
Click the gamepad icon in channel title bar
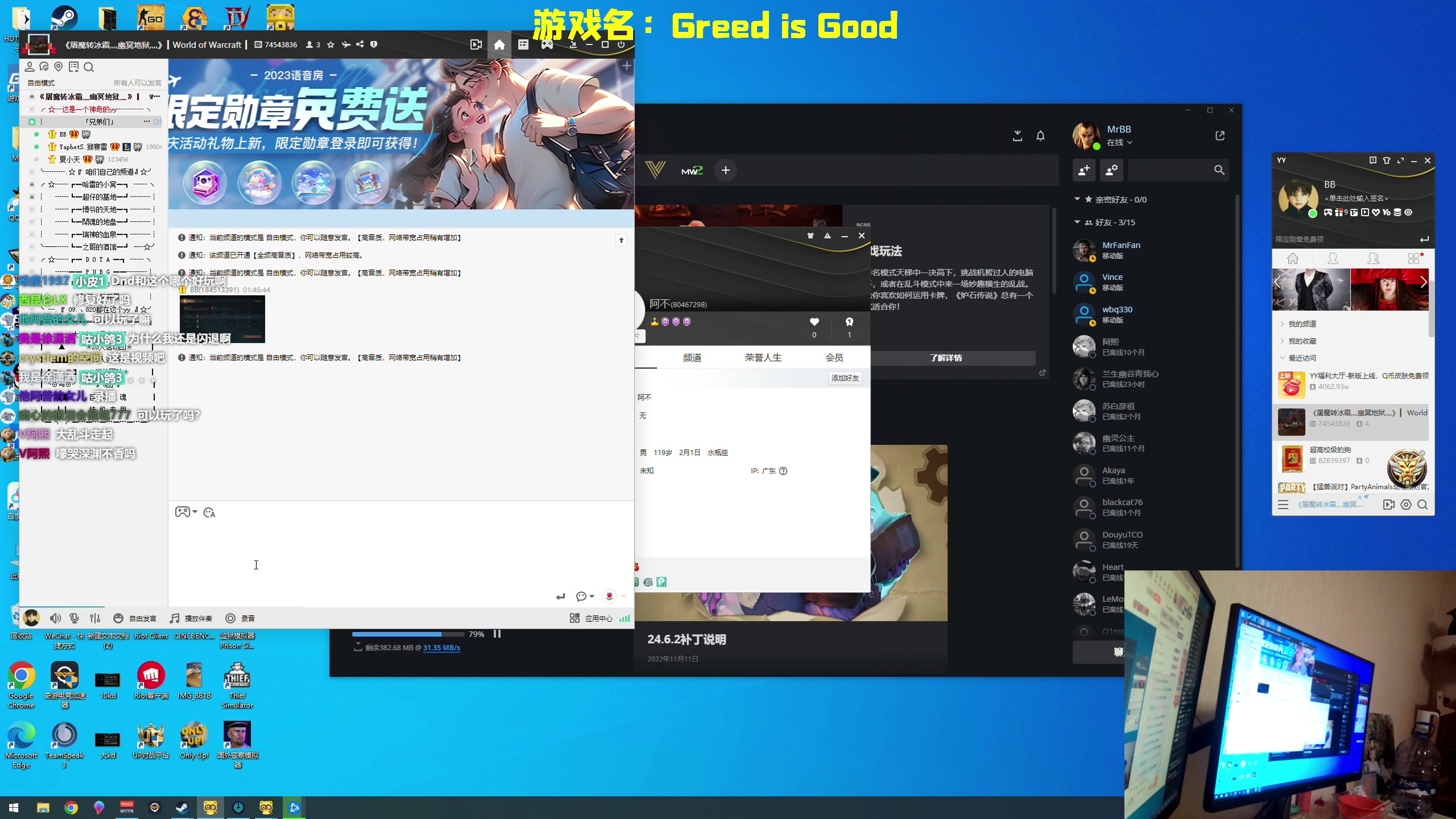click(x=547, y=44)
